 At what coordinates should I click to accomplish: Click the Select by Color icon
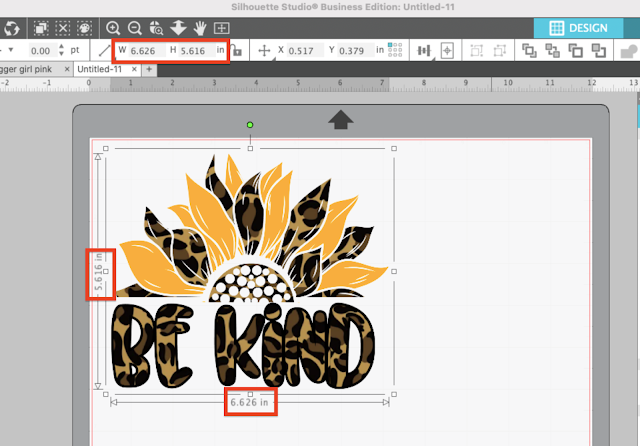point(84,28)
